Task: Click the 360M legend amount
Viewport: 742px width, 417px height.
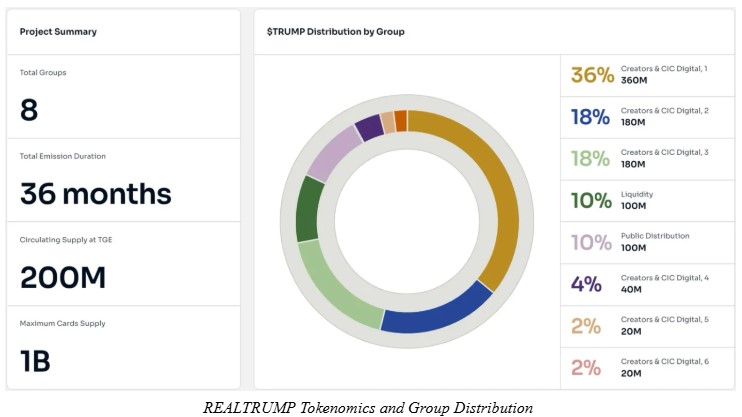Action: pos(634,80)
